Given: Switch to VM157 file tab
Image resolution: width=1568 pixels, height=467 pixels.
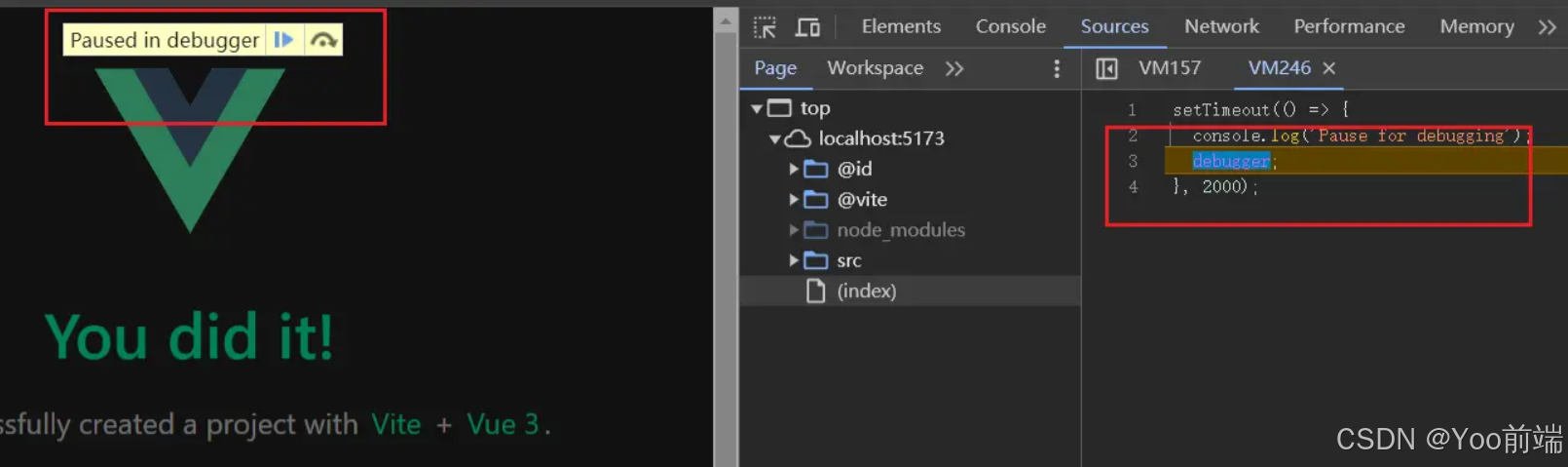Looking at the screenshot, I should click(x=1170, y=67).
